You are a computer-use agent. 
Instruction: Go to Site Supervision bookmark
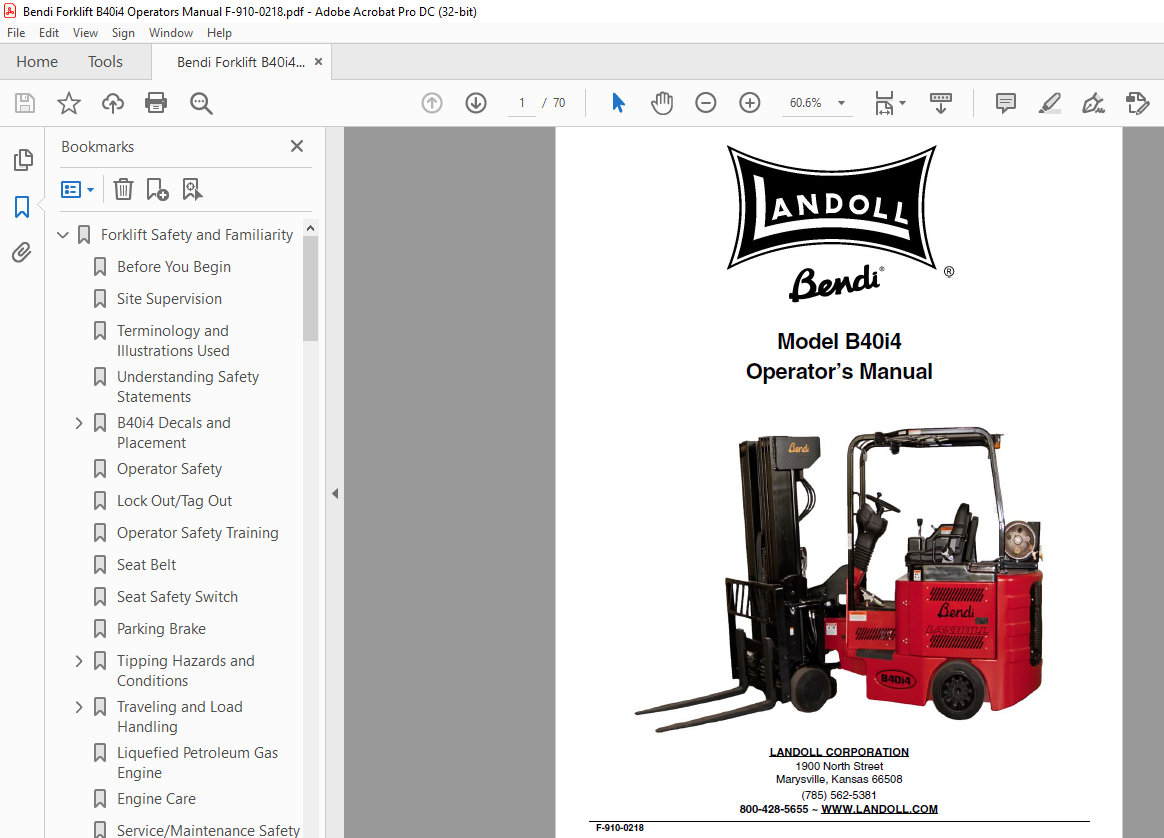coord(169,299)
